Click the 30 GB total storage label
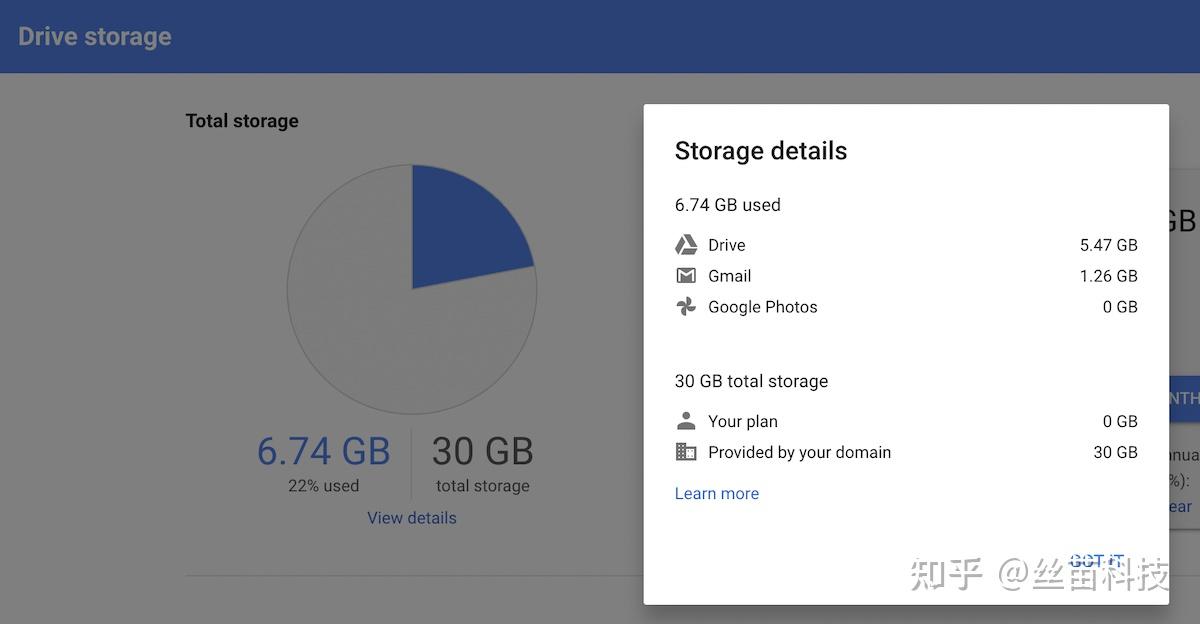This screenshot has width=1200, height=624. pyautogui.click(x=751, y=381)
